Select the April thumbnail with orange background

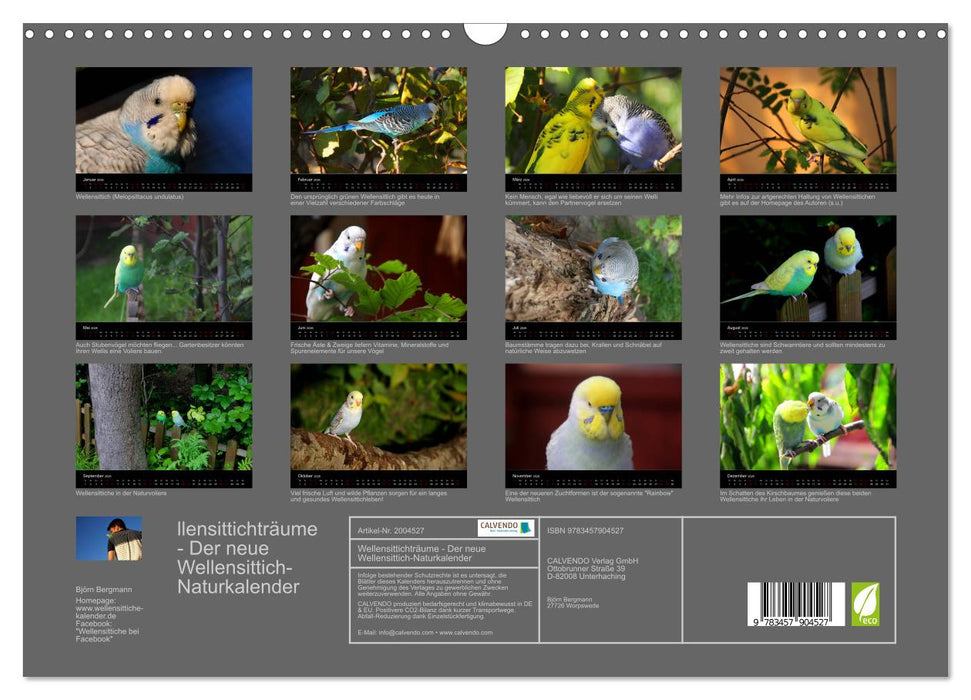point(807,122)
